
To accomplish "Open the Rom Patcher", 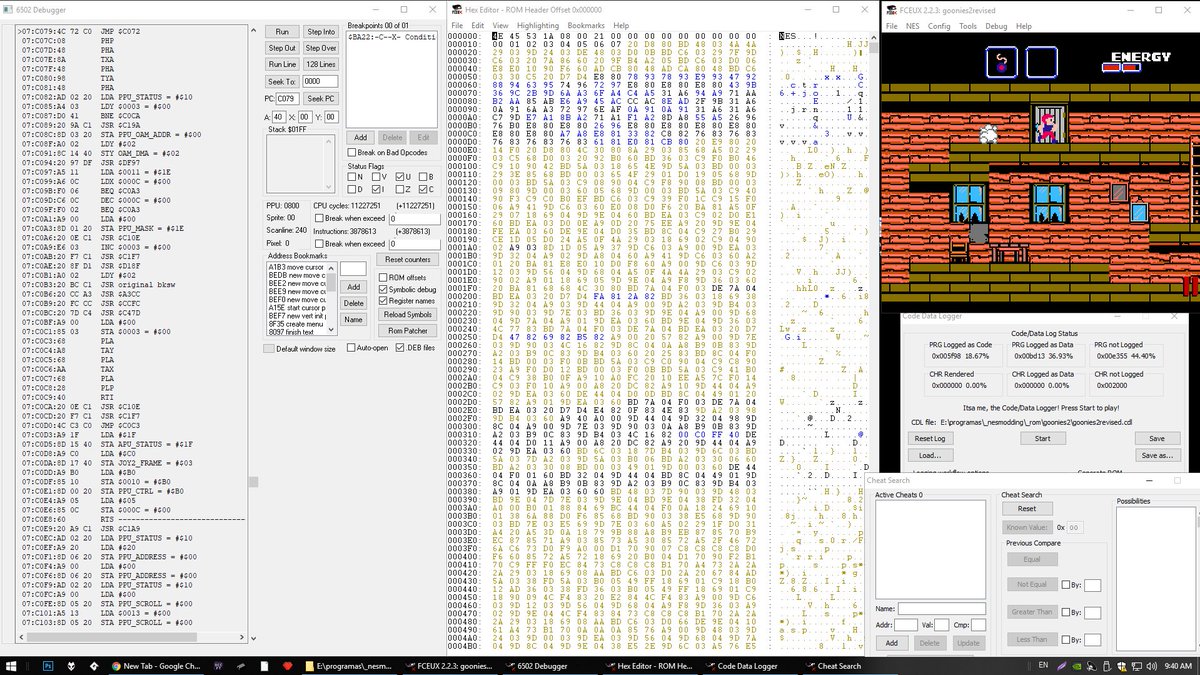I will click(407, 331).
